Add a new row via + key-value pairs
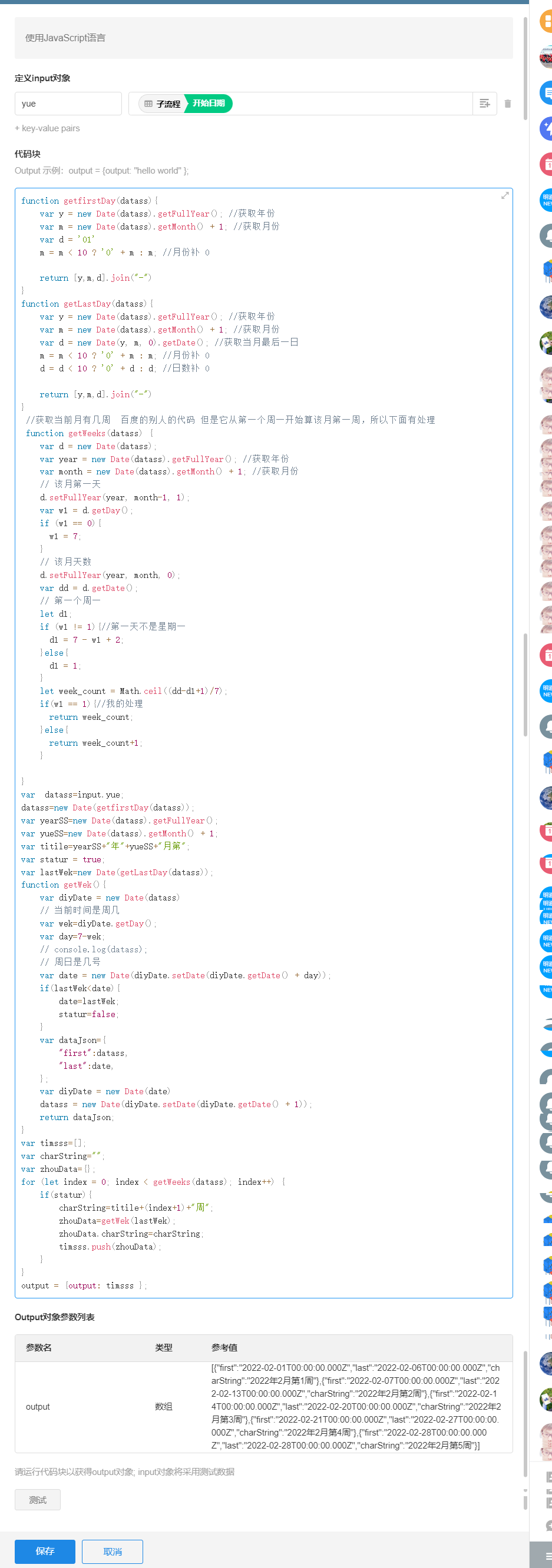The height and width of the screenshot is (1568, 552). click(47, 128)
